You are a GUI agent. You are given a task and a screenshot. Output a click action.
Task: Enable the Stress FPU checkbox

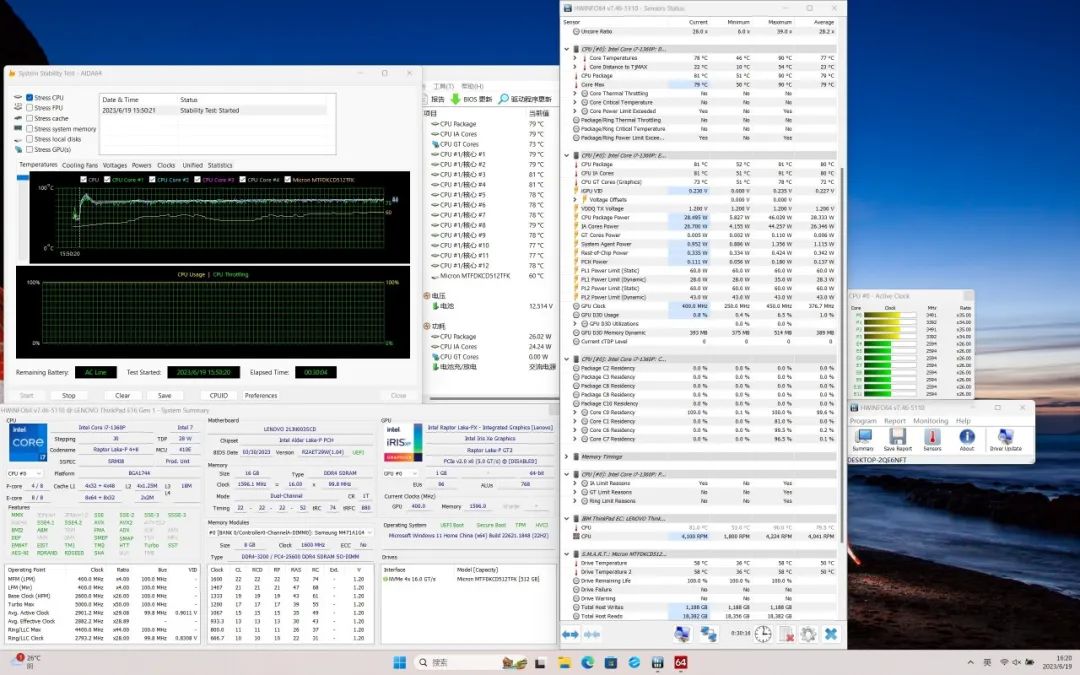(30, 108)
